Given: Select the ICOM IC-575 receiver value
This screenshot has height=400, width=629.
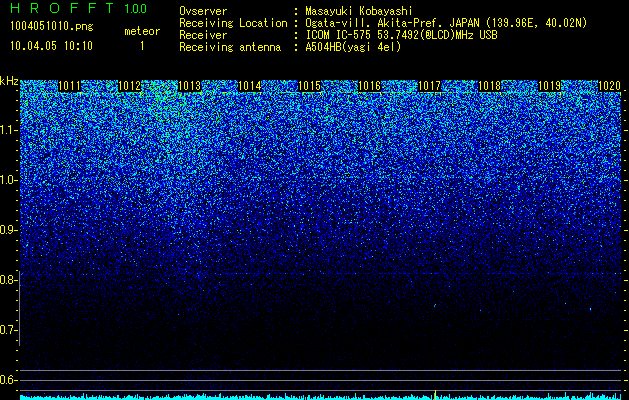Looking at the screenshot, I should pyautogui.click(x=402, y=35).
